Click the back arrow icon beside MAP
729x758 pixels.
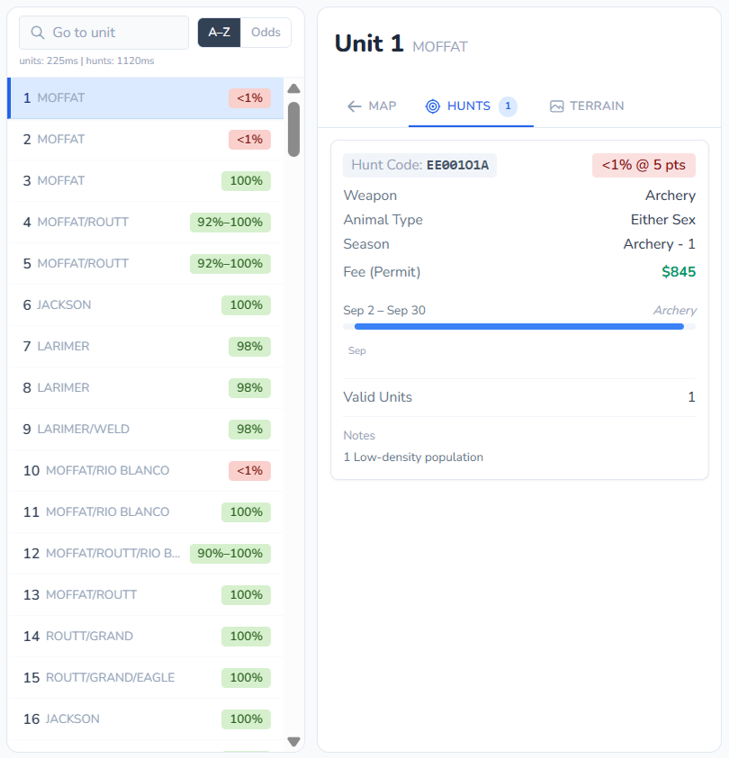click(x=354, y=106)
